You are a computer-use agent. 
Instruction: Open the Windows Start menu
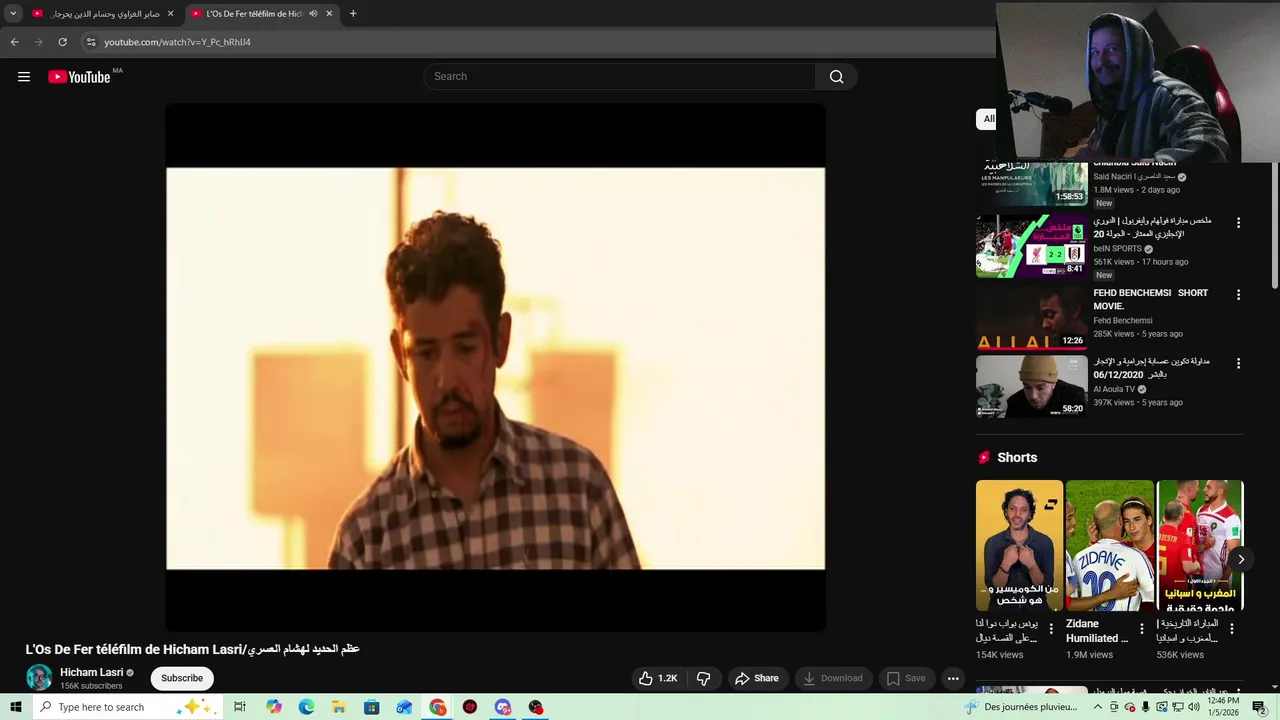15,707
